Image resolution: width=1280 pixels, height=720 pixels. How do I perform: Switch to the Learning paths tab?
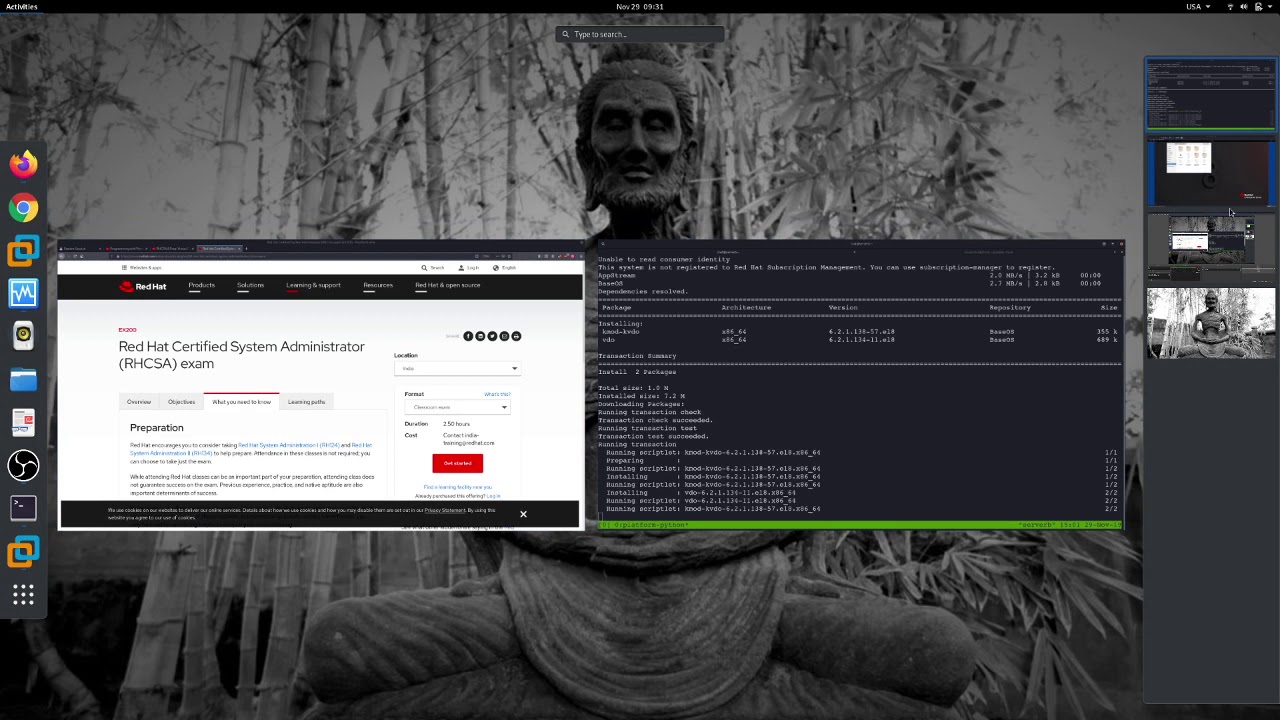[307, 402]
